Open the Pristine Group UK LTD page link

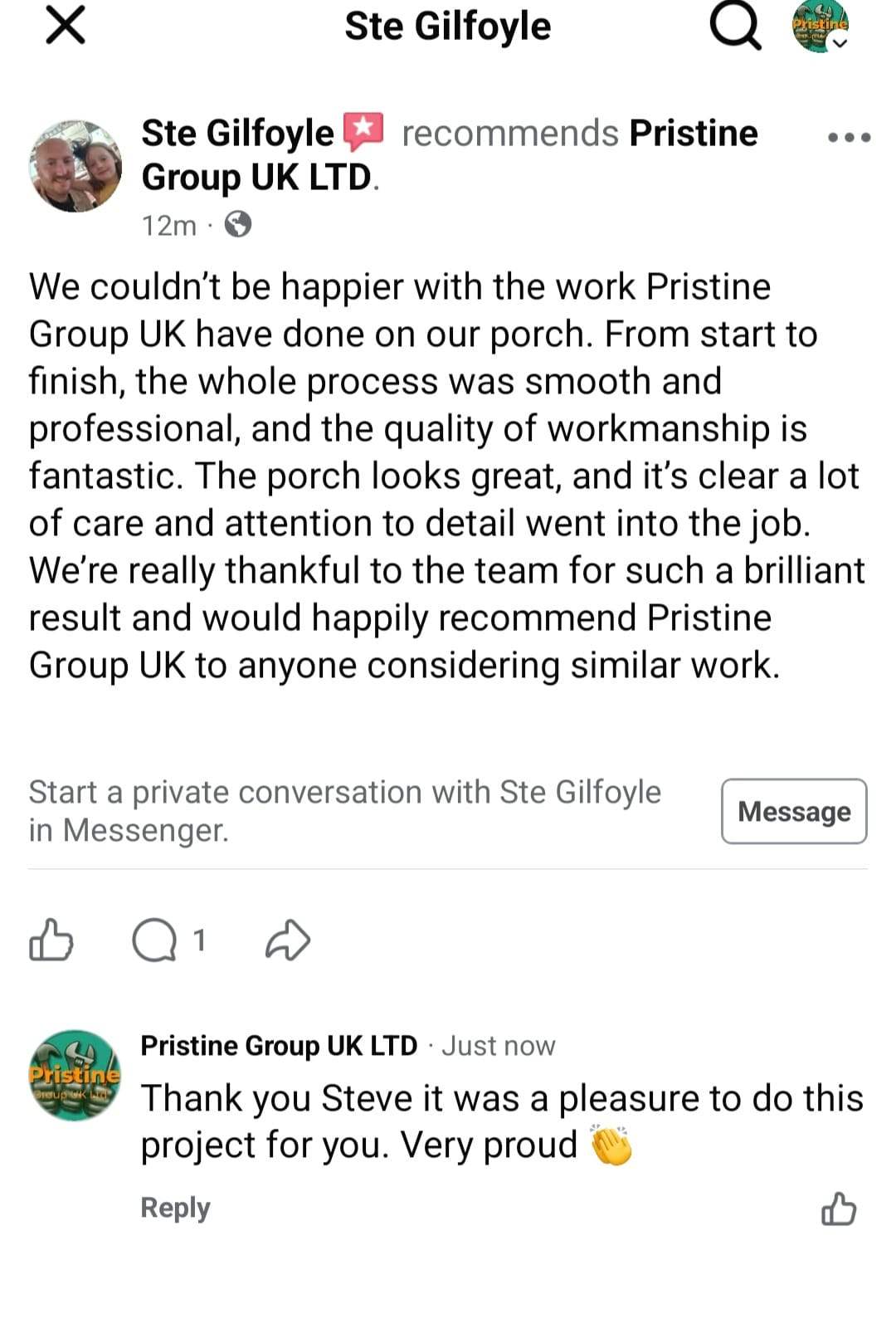pyautogui.click(x=693, y=133)
